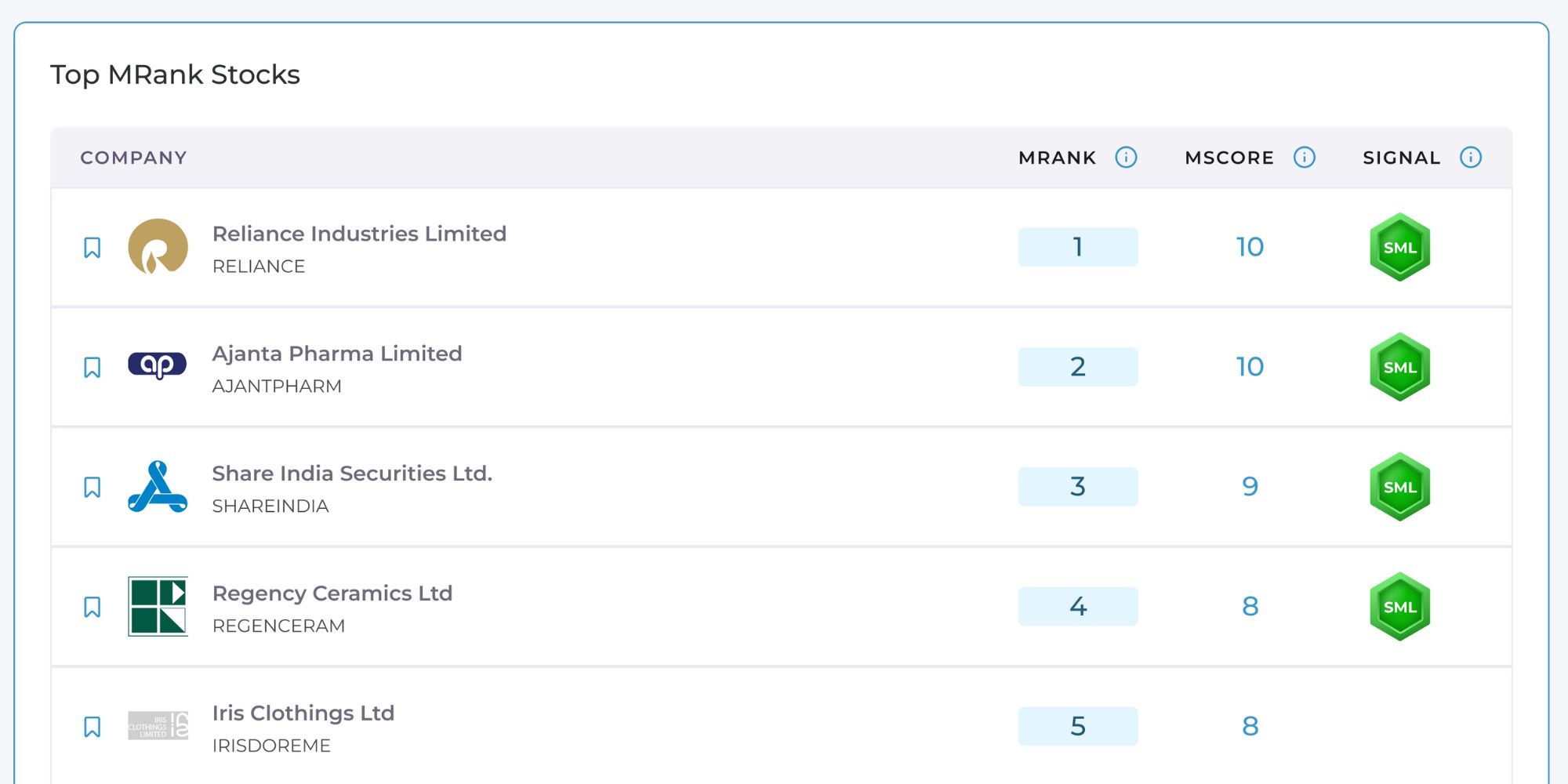Click MRank badge 5 for Iris Clothings
Viewport: 1568px width, 784px height.
pos(1078,726)
